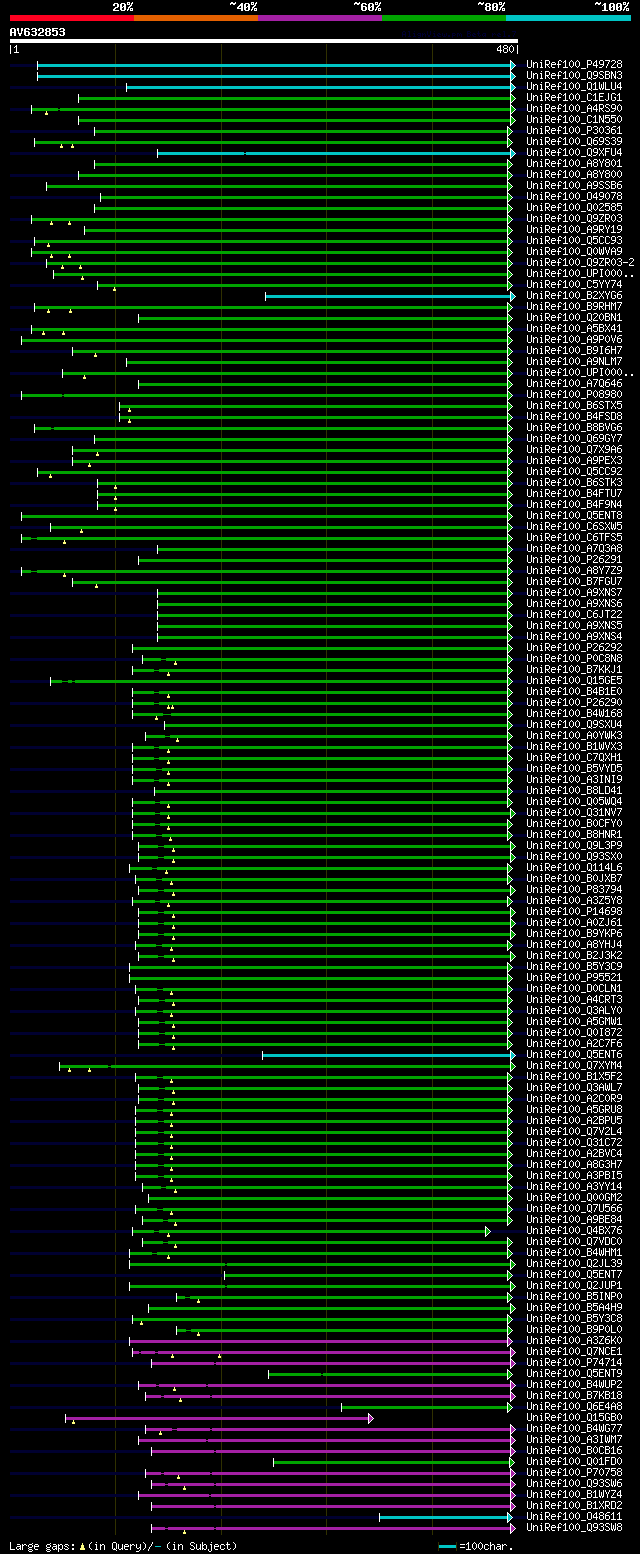Click the cyan ~100% identity legend segment
The image size is (640, 1554).
click(x=567, y=18)
